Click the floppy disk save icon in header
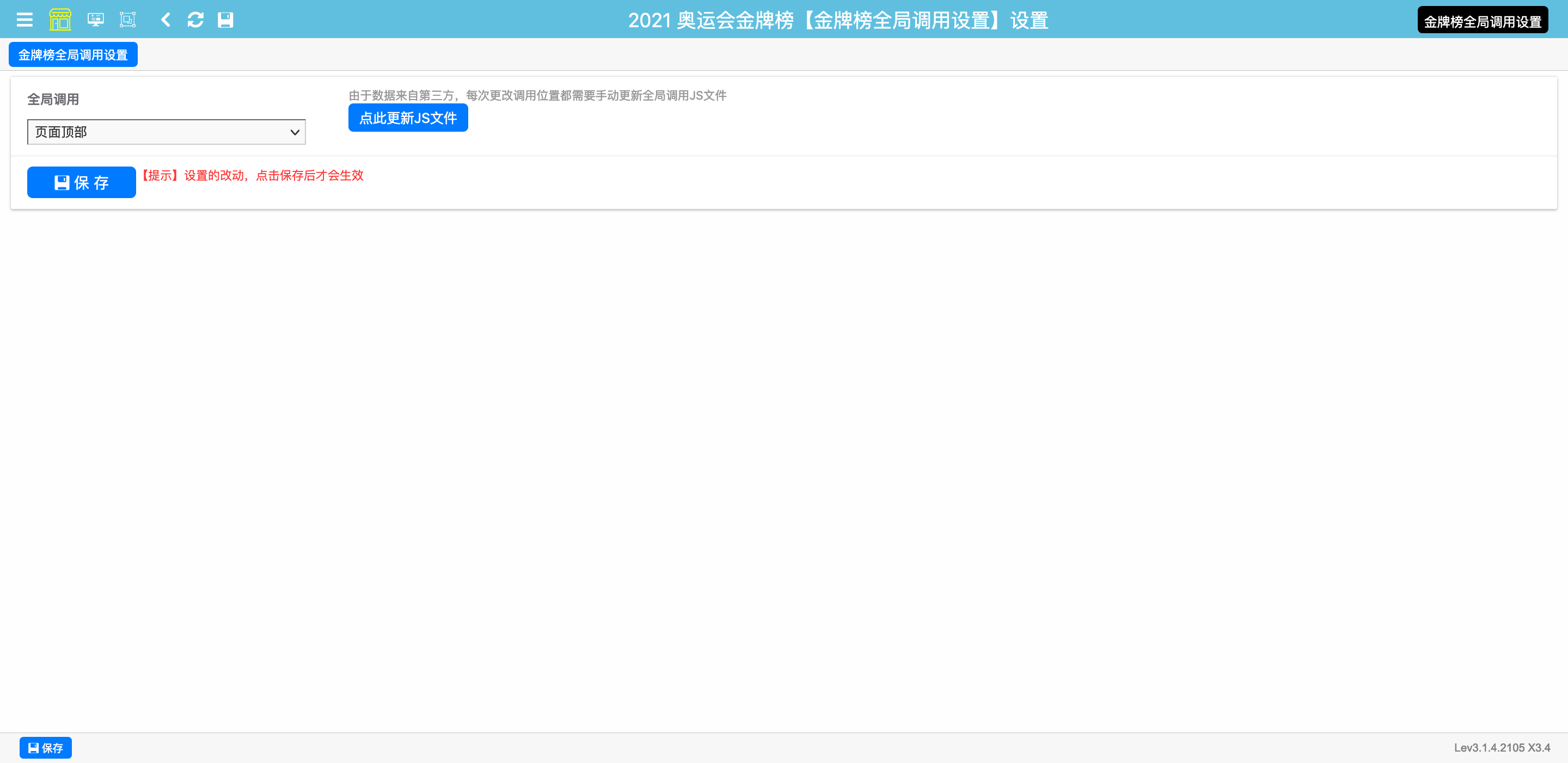This screenshot has width=1568, height=763. 225,20
